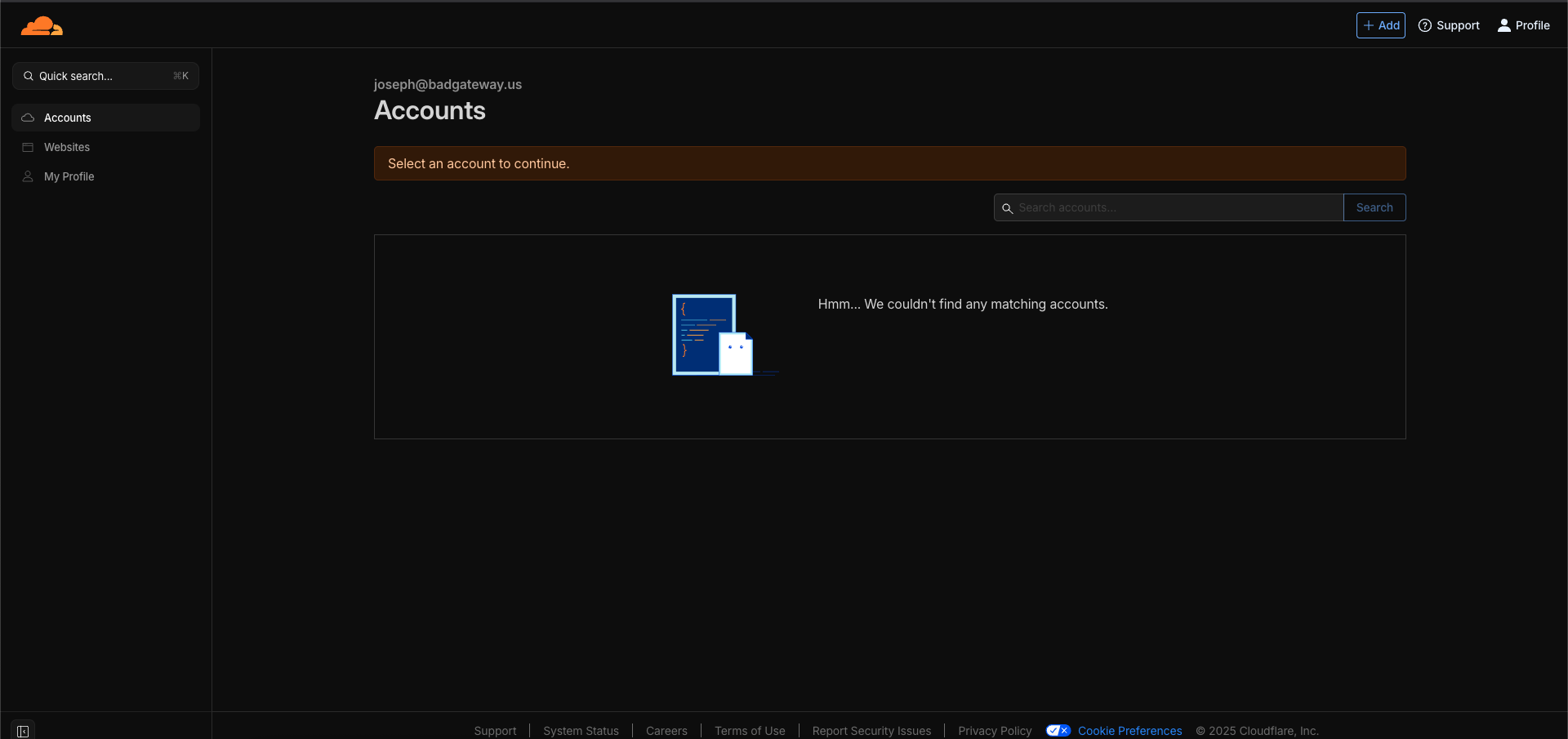
Task: Click the Profile user icon in the header
Action: coord(1503,25)
